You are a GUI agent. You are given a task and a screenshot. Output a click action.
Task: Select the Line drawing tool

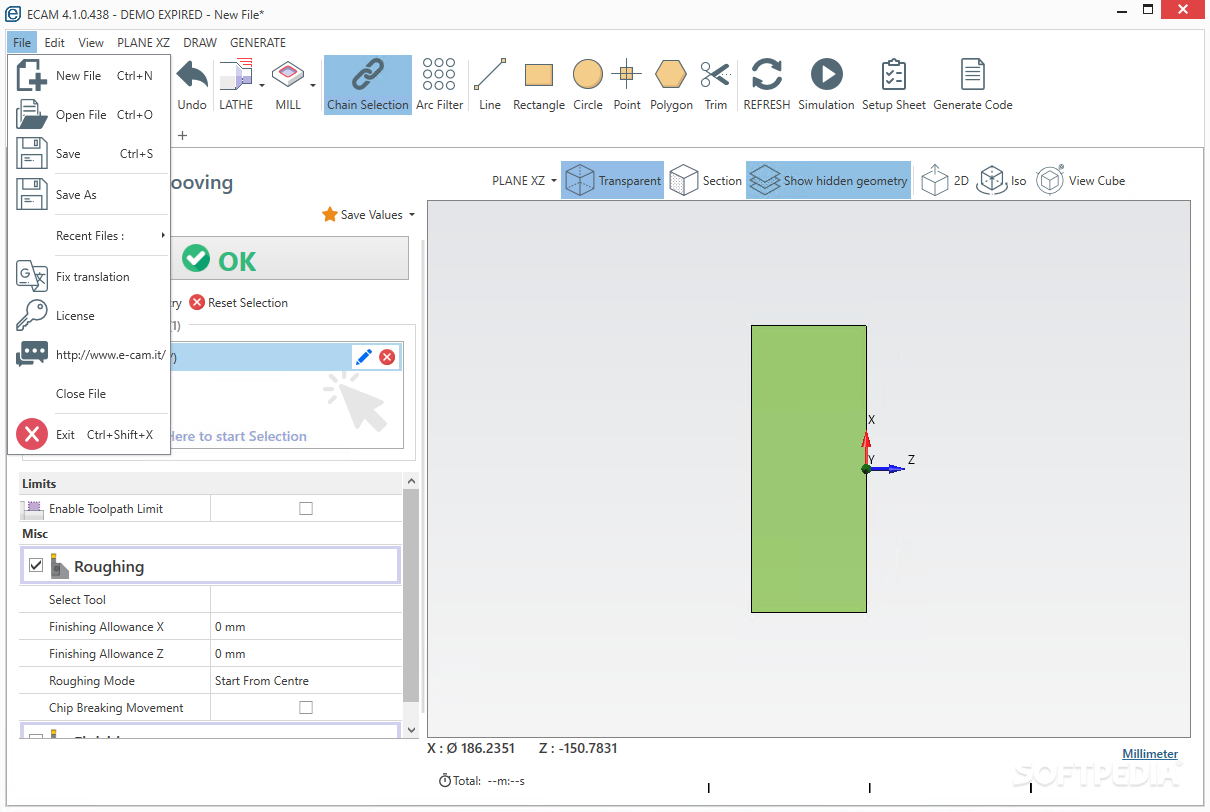[490, 85]
